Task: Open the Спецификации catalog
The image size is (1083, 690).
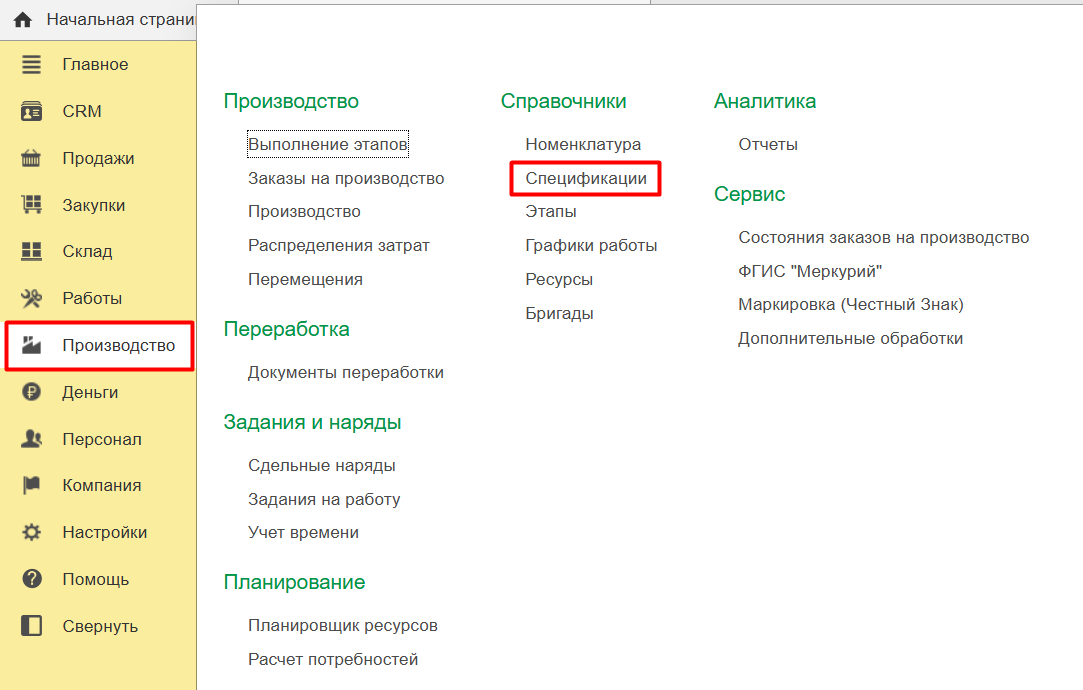Action: 586,178
